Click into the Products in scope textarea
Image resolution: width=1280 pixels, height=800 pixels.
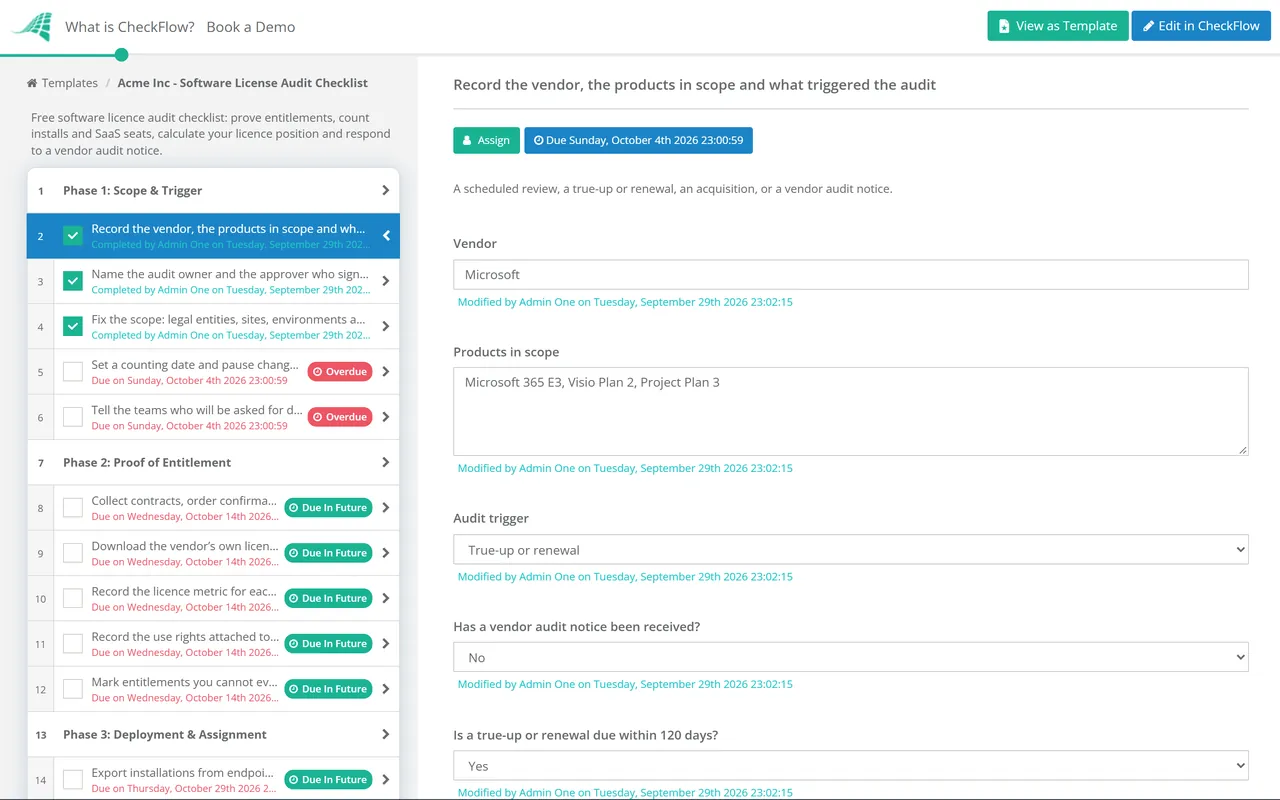tap(851, 412)
